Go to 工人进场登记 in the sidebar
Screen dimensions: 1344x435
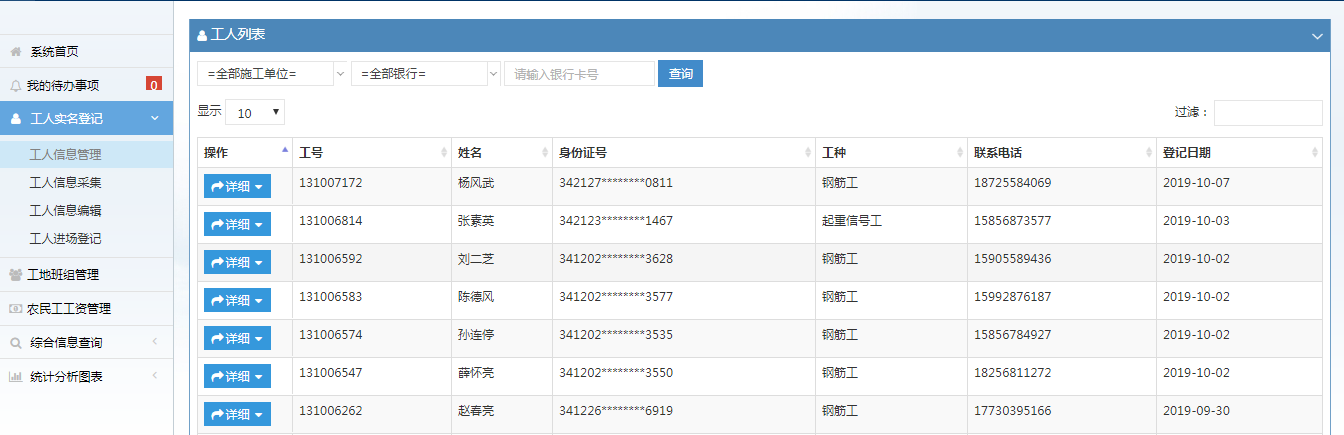click(66, 239)
